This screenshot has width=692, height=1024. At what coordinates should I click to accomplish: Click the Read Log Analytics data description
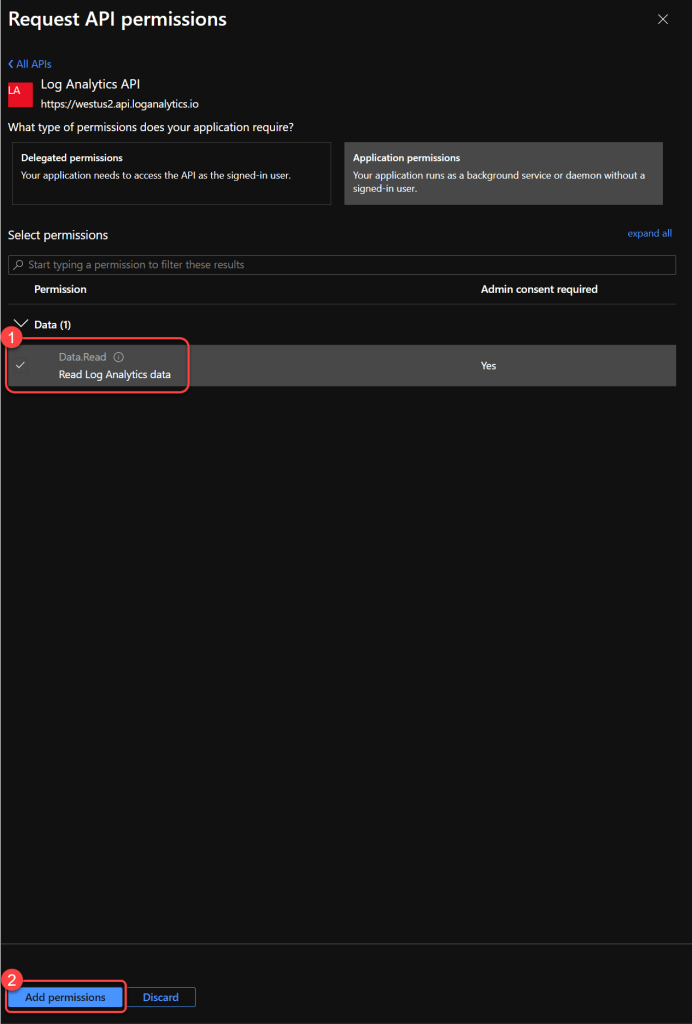(114, 375)
